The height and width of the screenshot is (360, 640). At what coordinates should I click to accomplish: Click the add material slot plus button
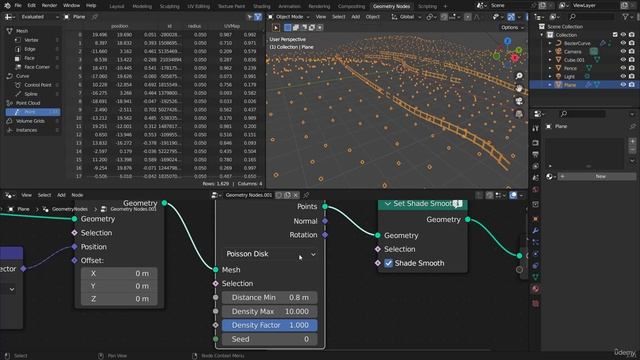tap(632, 142)
